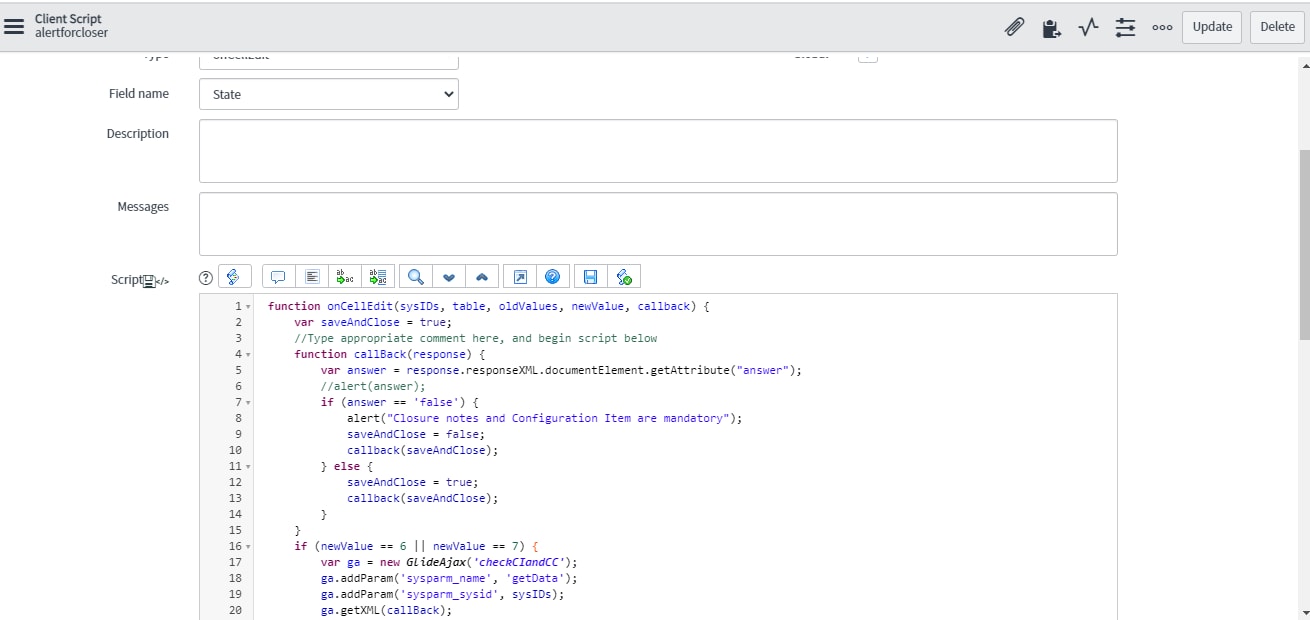
Task: Click the sysparm_sysid addParam script line
Action: point(442,594)
